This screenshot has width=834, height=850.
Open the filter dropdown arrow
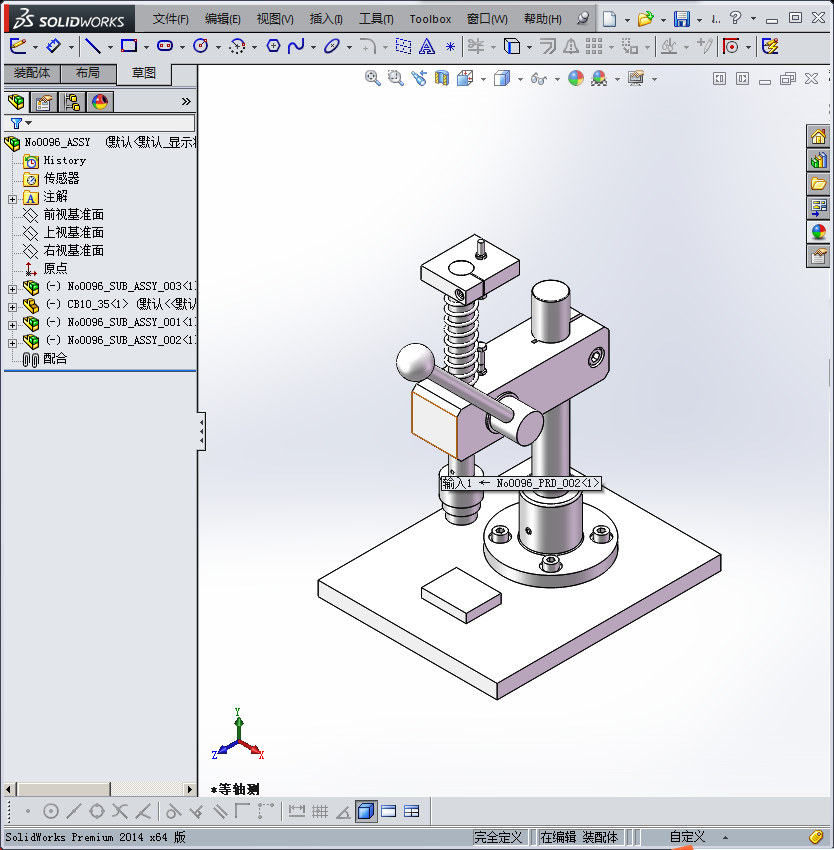pyautogui.click(x=29, y=123)
